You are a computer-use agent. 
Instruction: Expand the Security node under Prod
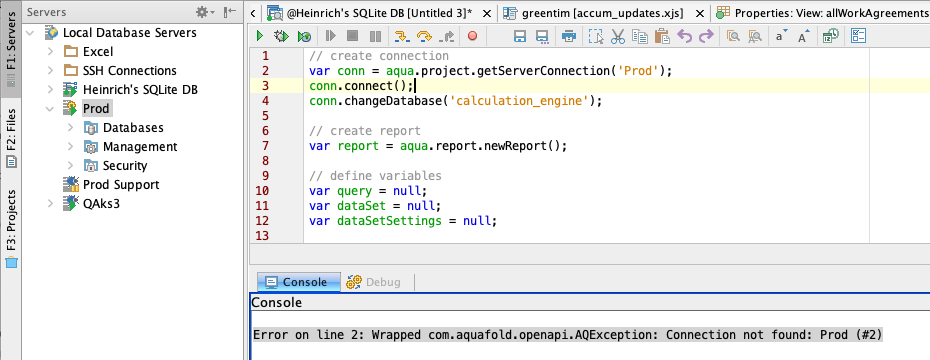71,165
